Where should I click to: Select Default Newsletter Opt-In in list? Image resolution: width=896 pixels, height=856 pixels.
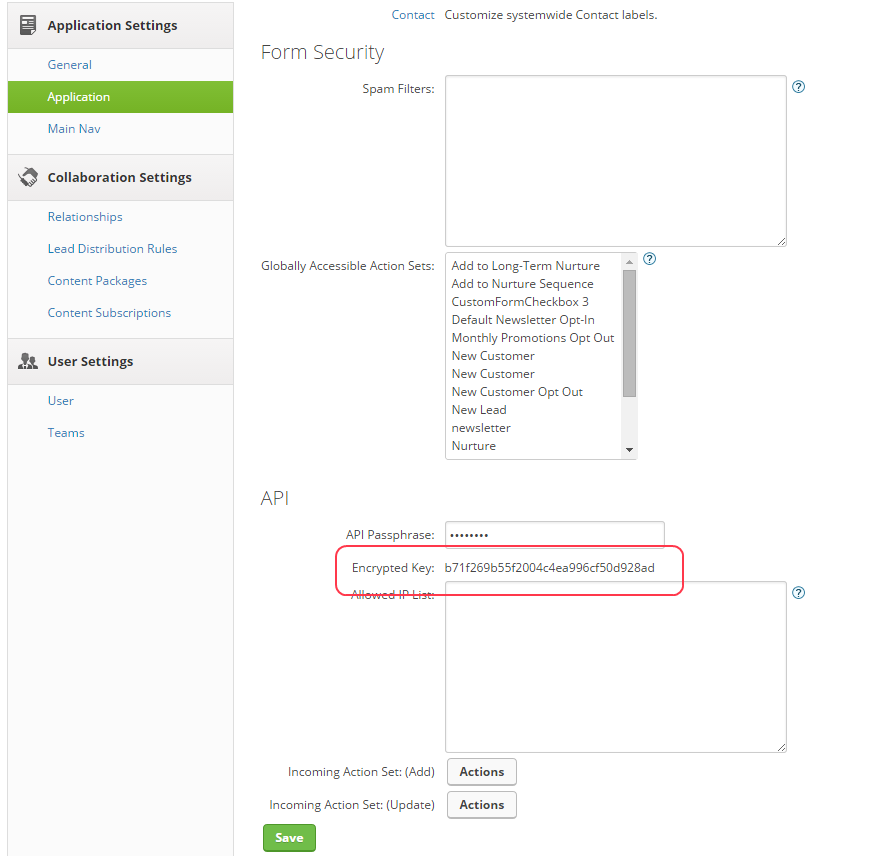click(522, 320)
